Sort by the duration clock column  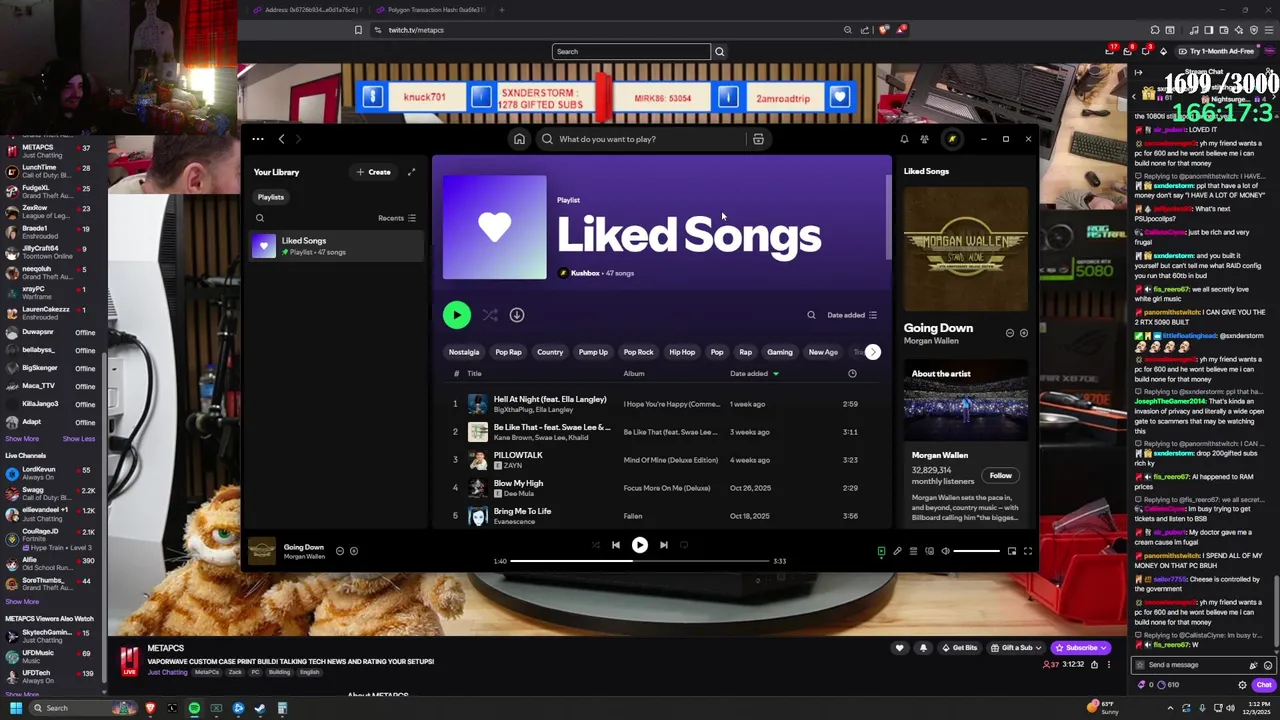(x=852, y=374)
